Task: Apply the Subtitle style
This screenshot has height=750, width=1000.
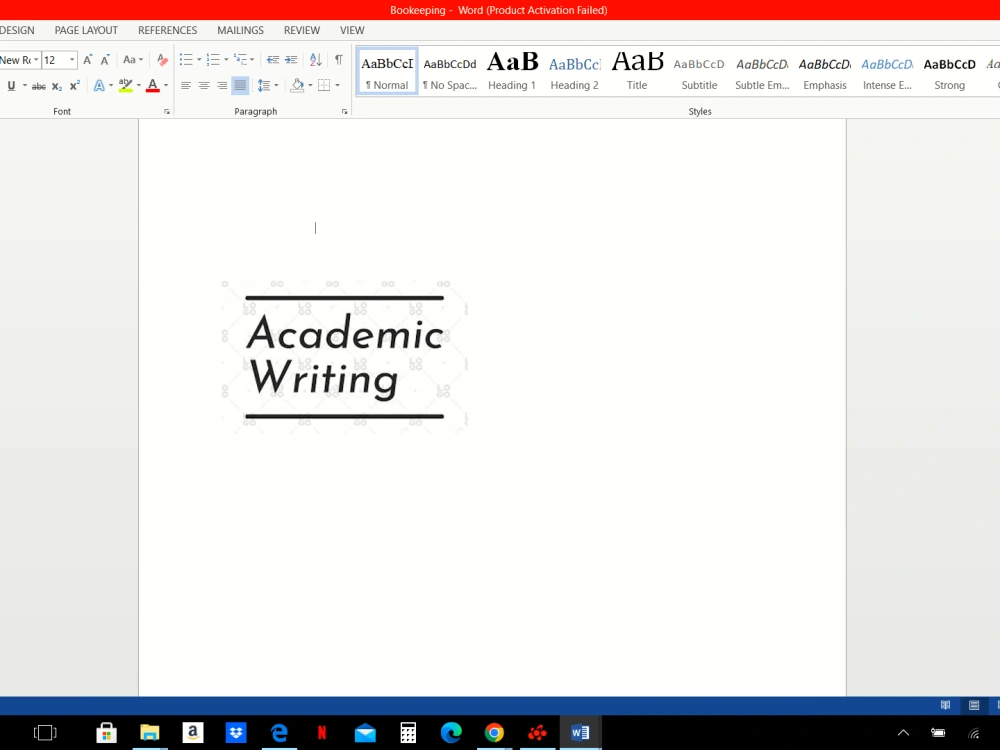Action: [699, 72]
